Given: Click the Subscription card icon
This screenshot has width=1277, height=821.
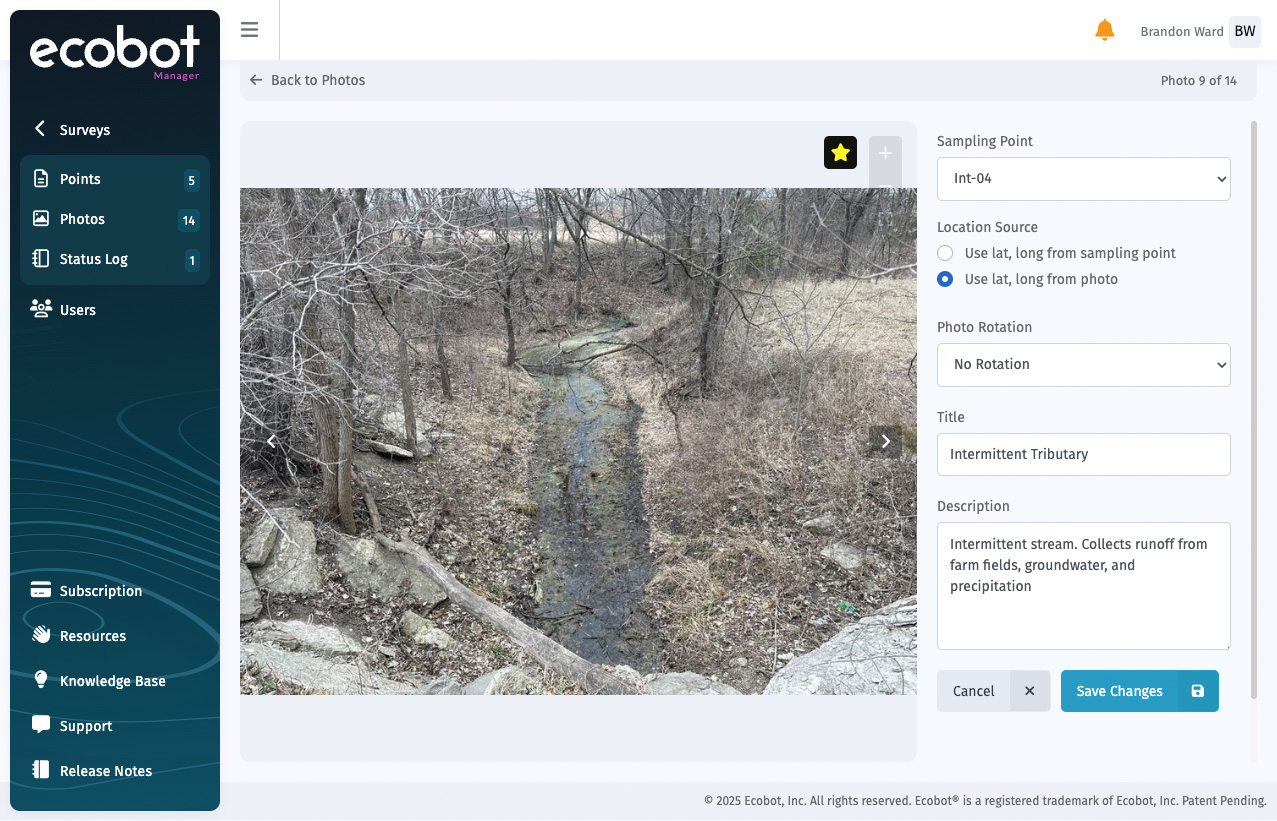Looking at the screenshot, I should [41, 590].
